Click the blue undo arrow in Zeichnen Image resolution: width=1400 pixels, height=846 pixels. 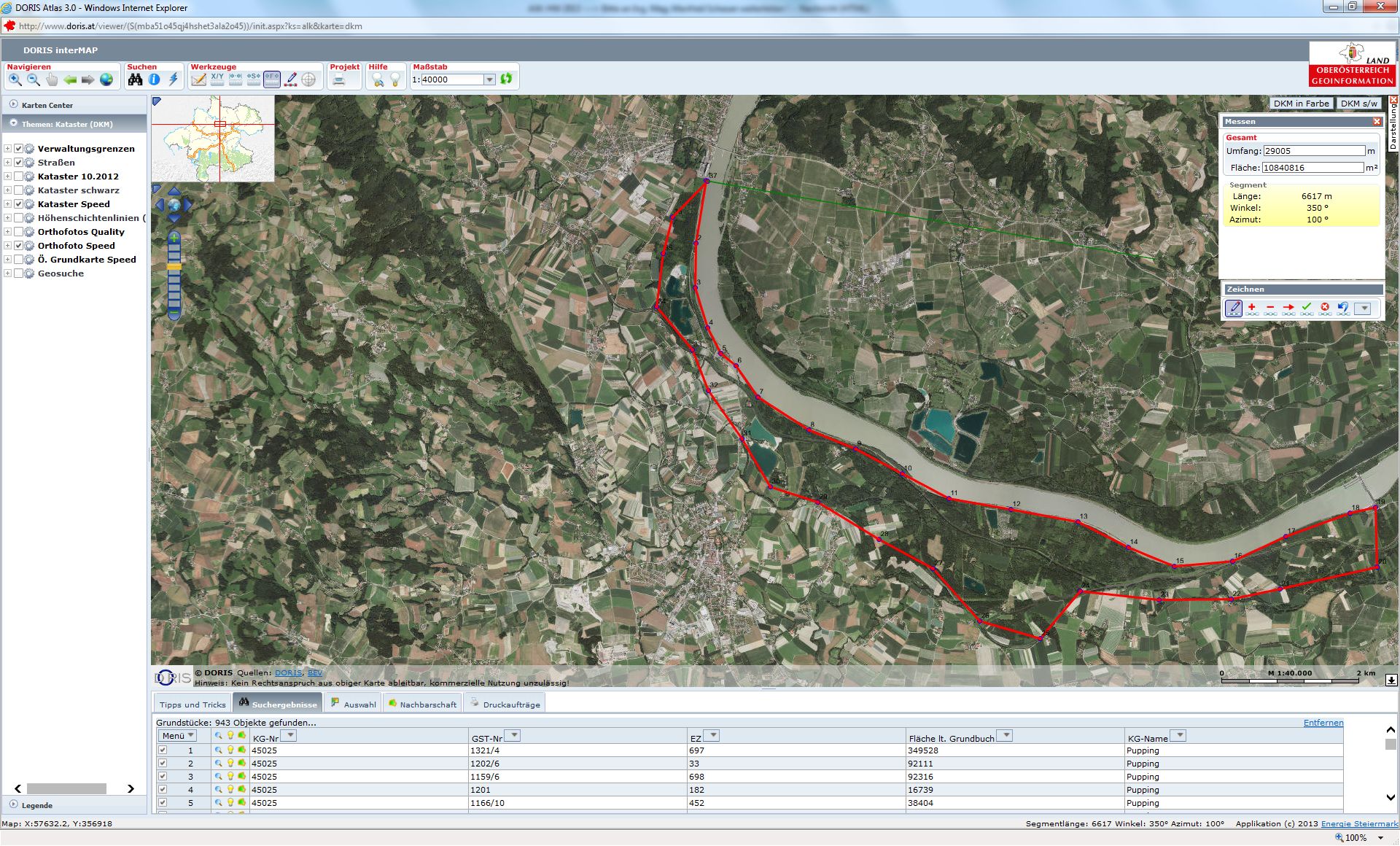1343,308
